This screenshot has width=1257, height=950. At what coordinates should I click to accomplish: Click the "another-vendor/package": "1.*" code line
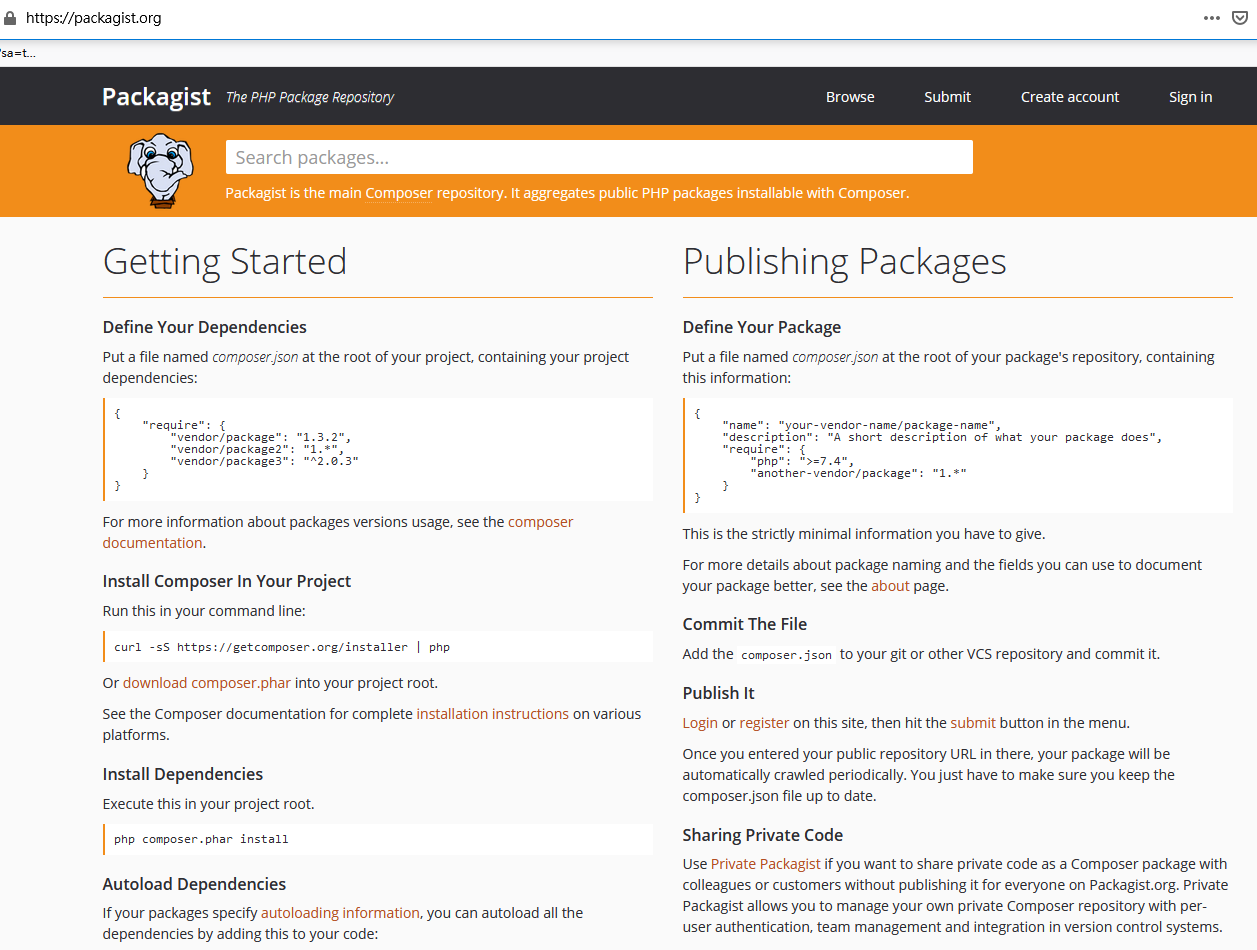pyautogui.click(x=858, y=473)
